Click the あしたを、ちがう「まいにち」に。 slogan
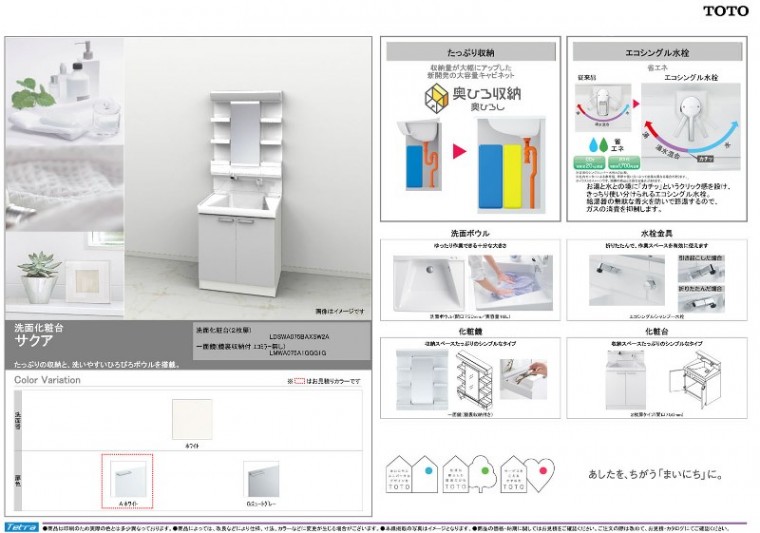Image resolution: width=760 pixels, height=533 pixels. (656, 474)
